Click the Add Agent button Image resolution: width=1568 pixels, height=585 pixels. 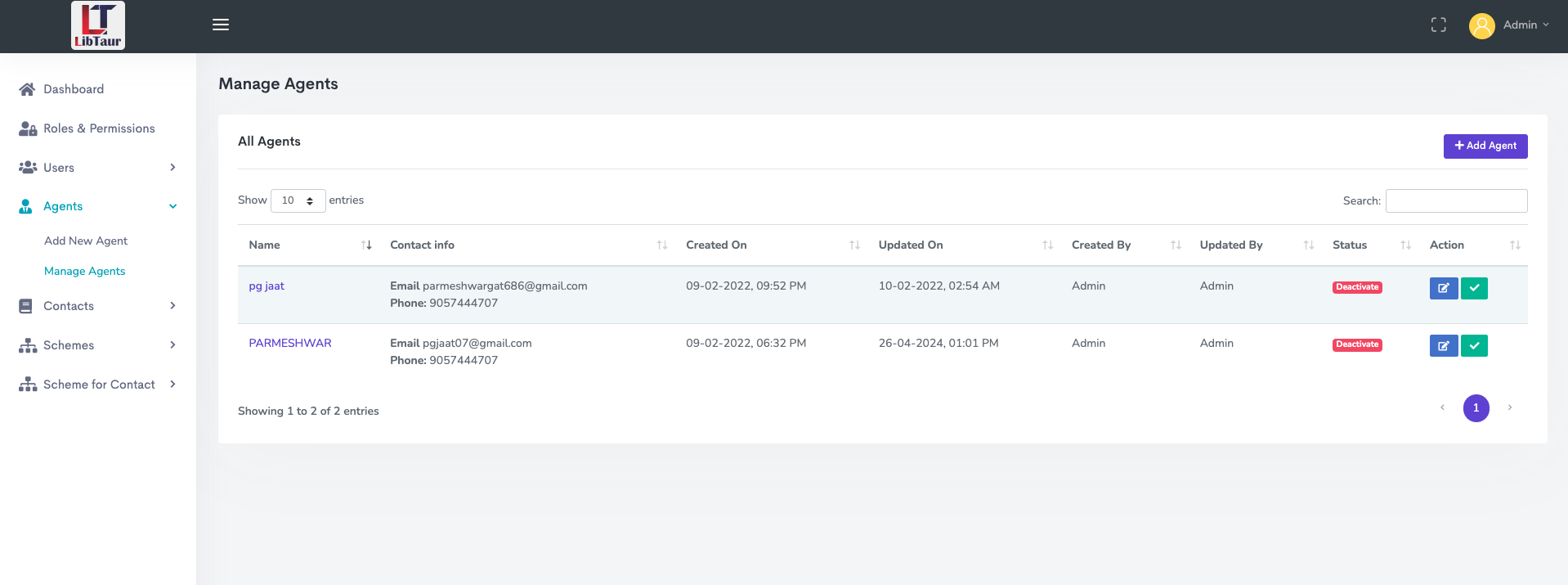point(1485,146)
